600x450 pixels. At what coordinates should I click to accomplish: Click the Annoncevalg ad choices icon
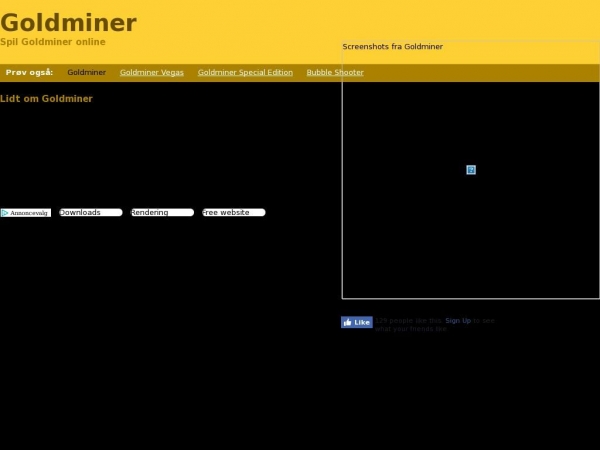26,213
